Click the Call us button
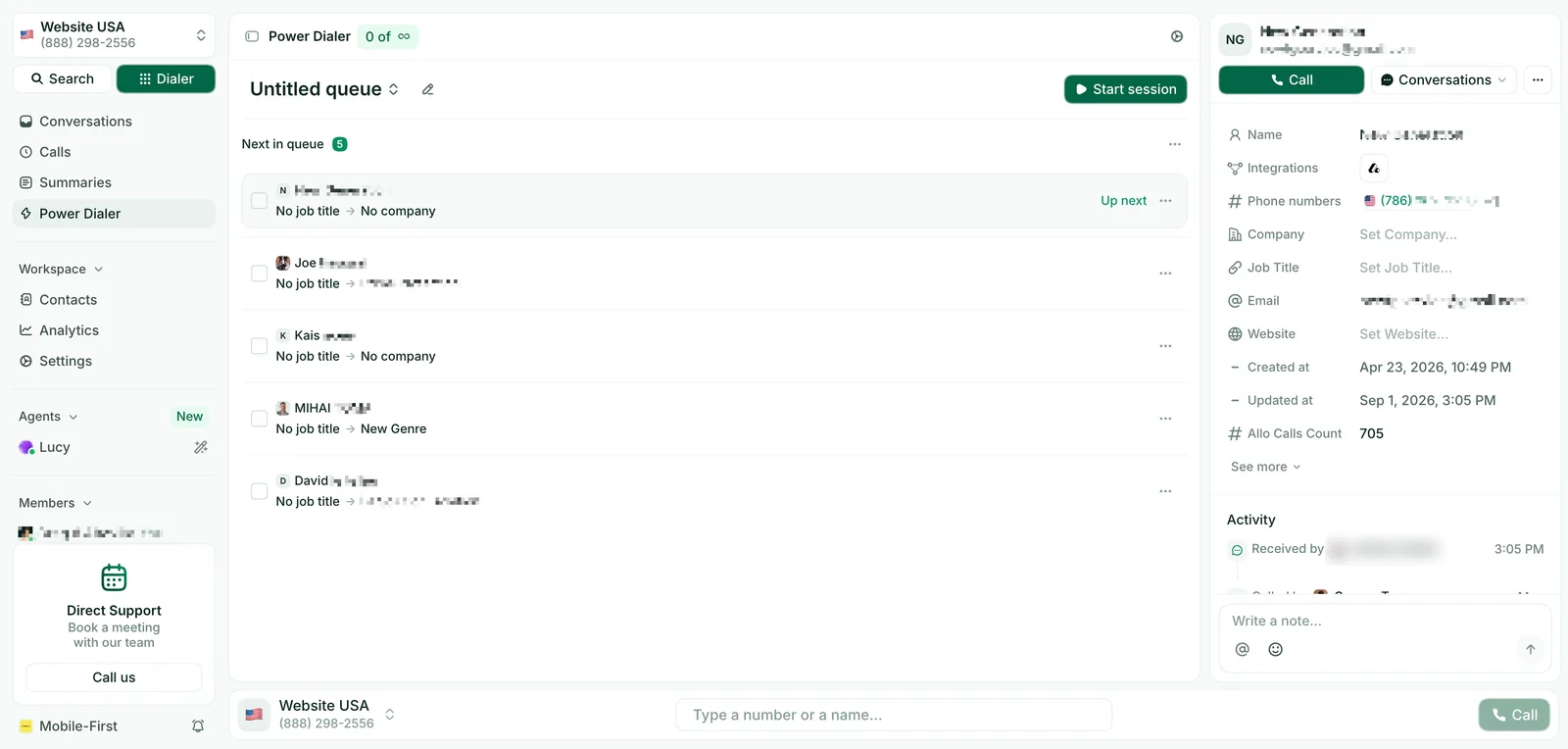1568x749 pixels. click(x=114, y=677)
